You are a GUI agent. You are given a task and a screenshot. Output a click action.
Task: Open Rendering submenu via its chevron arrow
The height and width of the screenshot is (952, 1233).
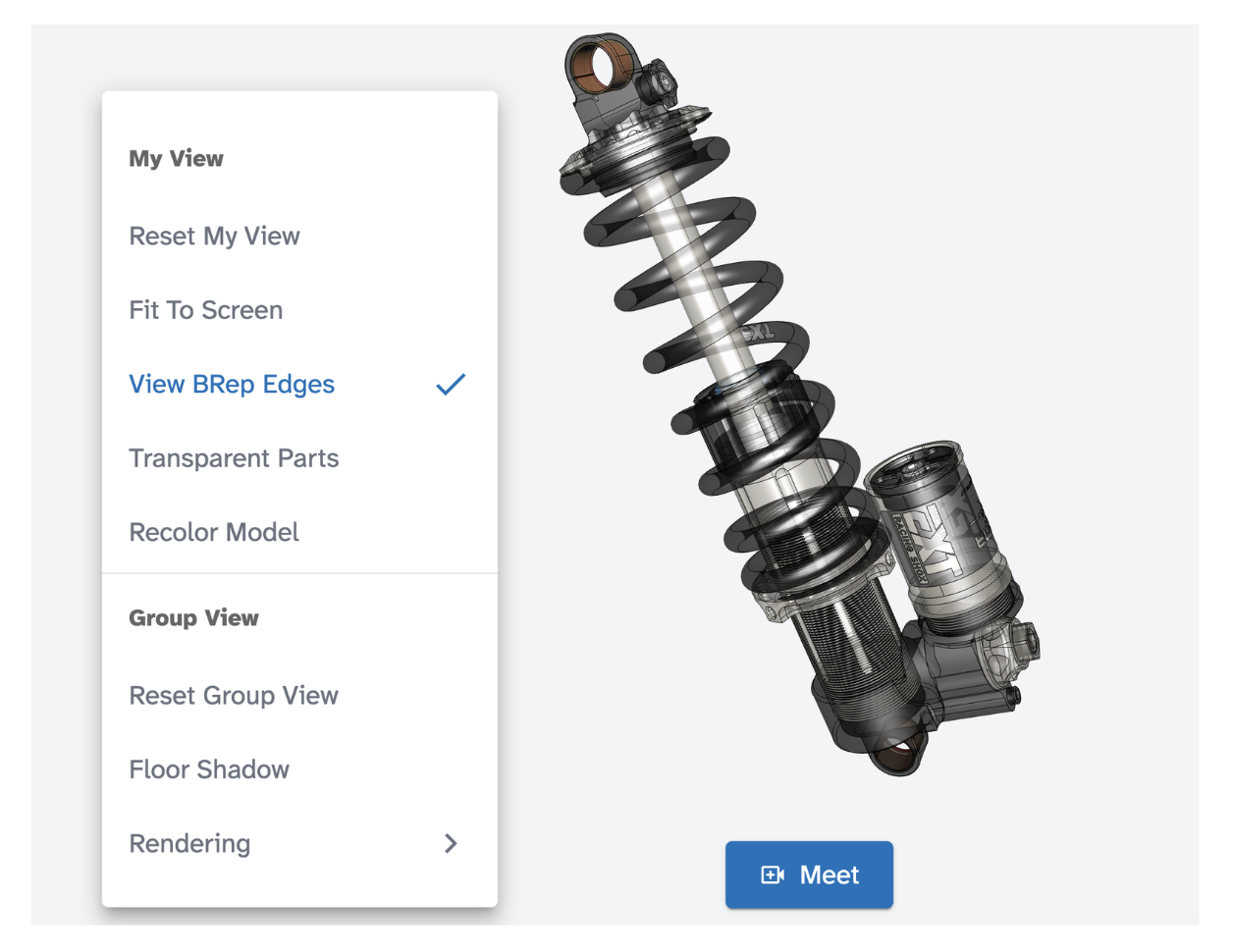click(x=451, y=843)
